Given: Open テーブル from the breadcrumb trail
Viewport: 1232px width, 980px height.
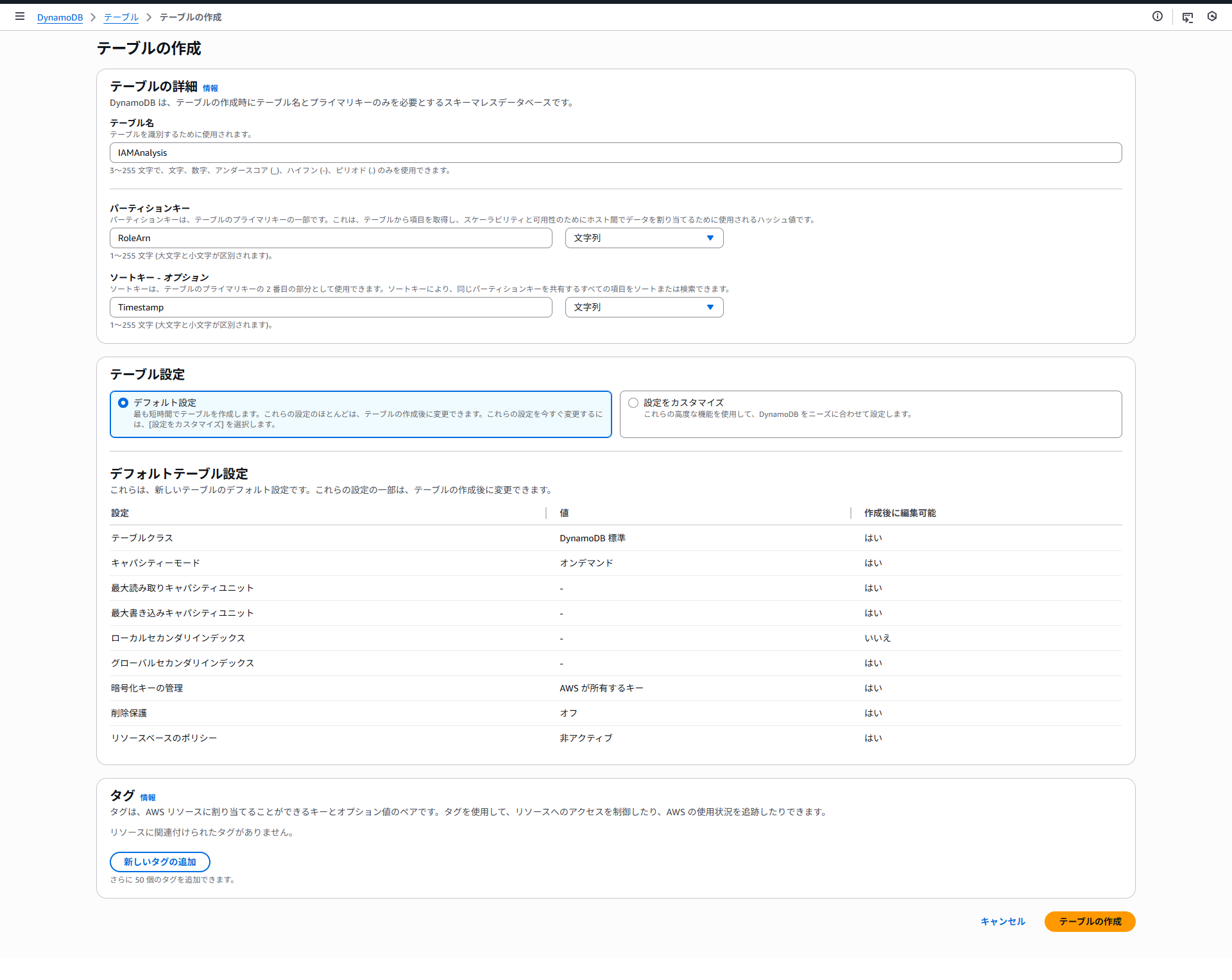Looking at the screenshot, I should (x=121, y=17).
